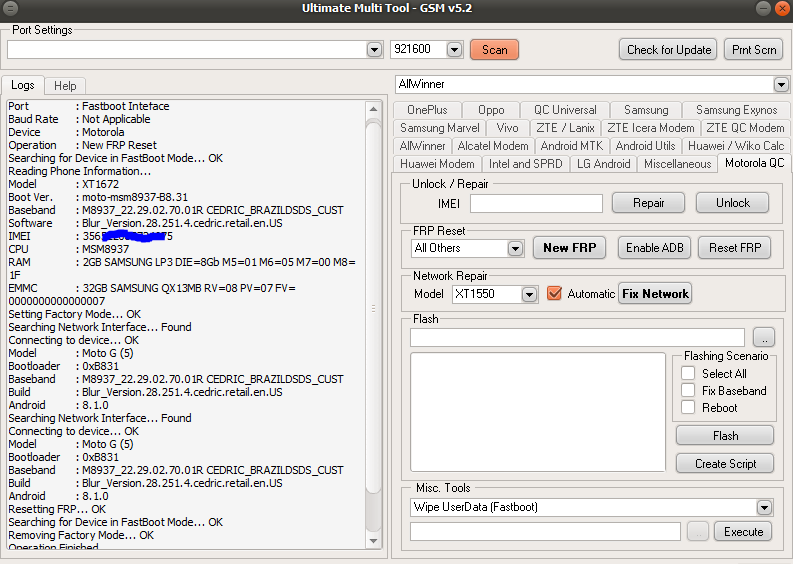Open the Android MTK tab
This screenshot has height=564, width=793.
pos(571,146)
